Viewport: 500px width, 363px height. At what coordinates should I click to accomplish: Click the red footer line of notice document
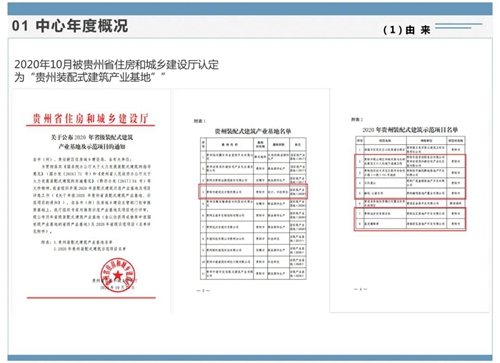coord(91,297)
